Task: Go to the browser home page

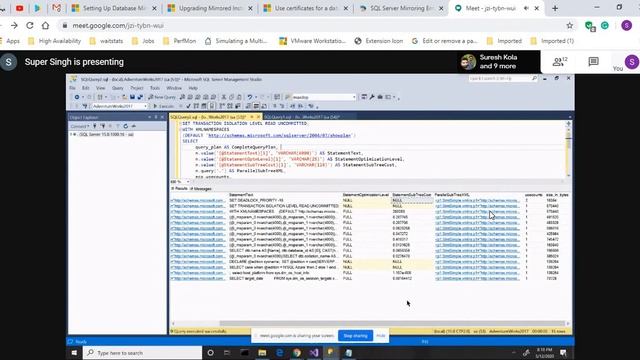Action: click(45, 25)
